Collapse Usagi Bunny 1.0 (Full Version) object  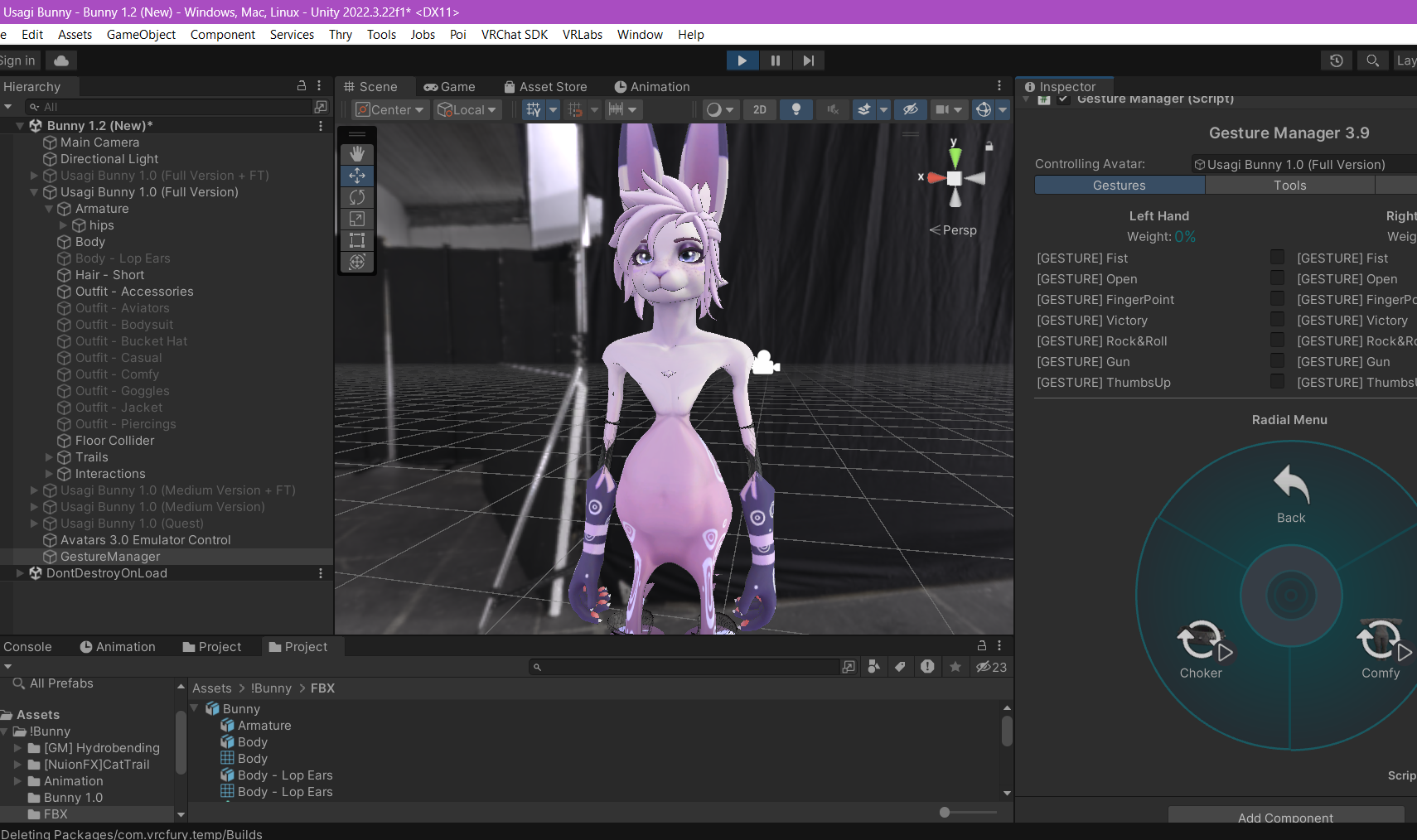click(x=34, y=192)
